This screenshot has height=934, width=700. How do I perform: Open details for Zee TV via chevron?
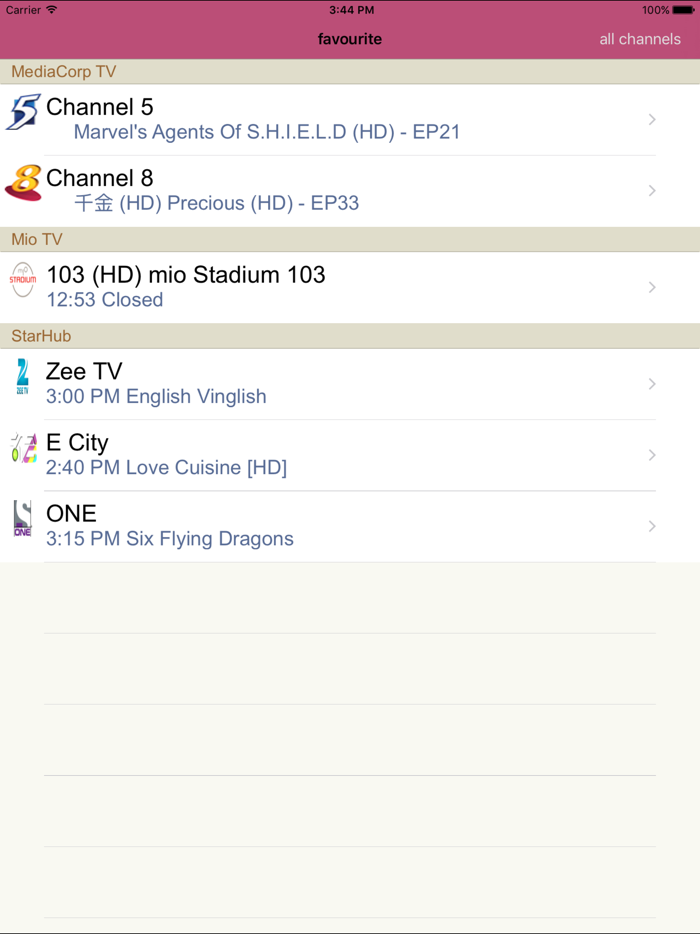(652, 384)
